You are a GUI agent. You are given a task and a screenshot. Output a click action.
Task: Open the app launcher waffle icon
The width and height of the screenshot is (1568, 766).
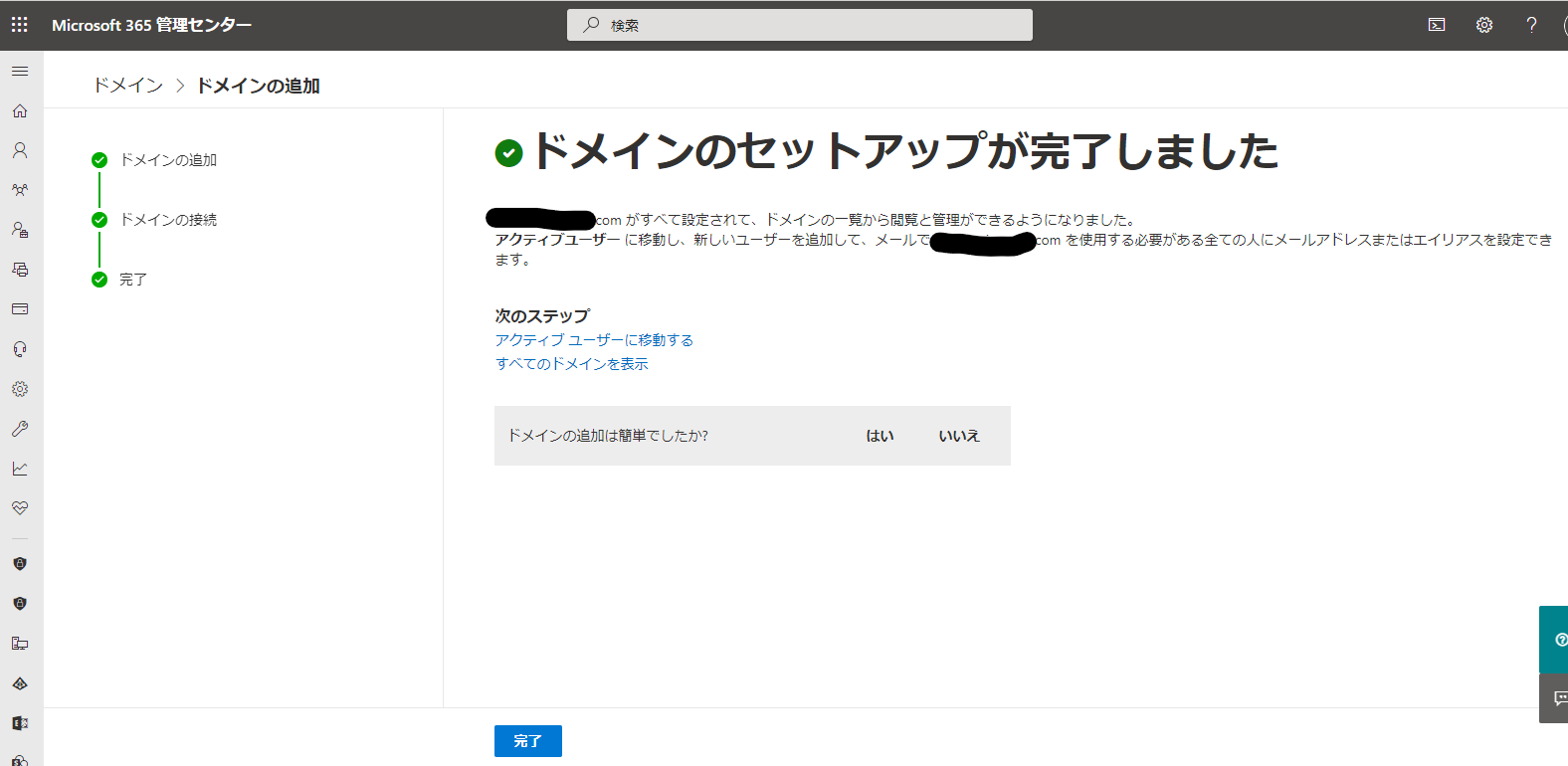[x=20, y=25]
